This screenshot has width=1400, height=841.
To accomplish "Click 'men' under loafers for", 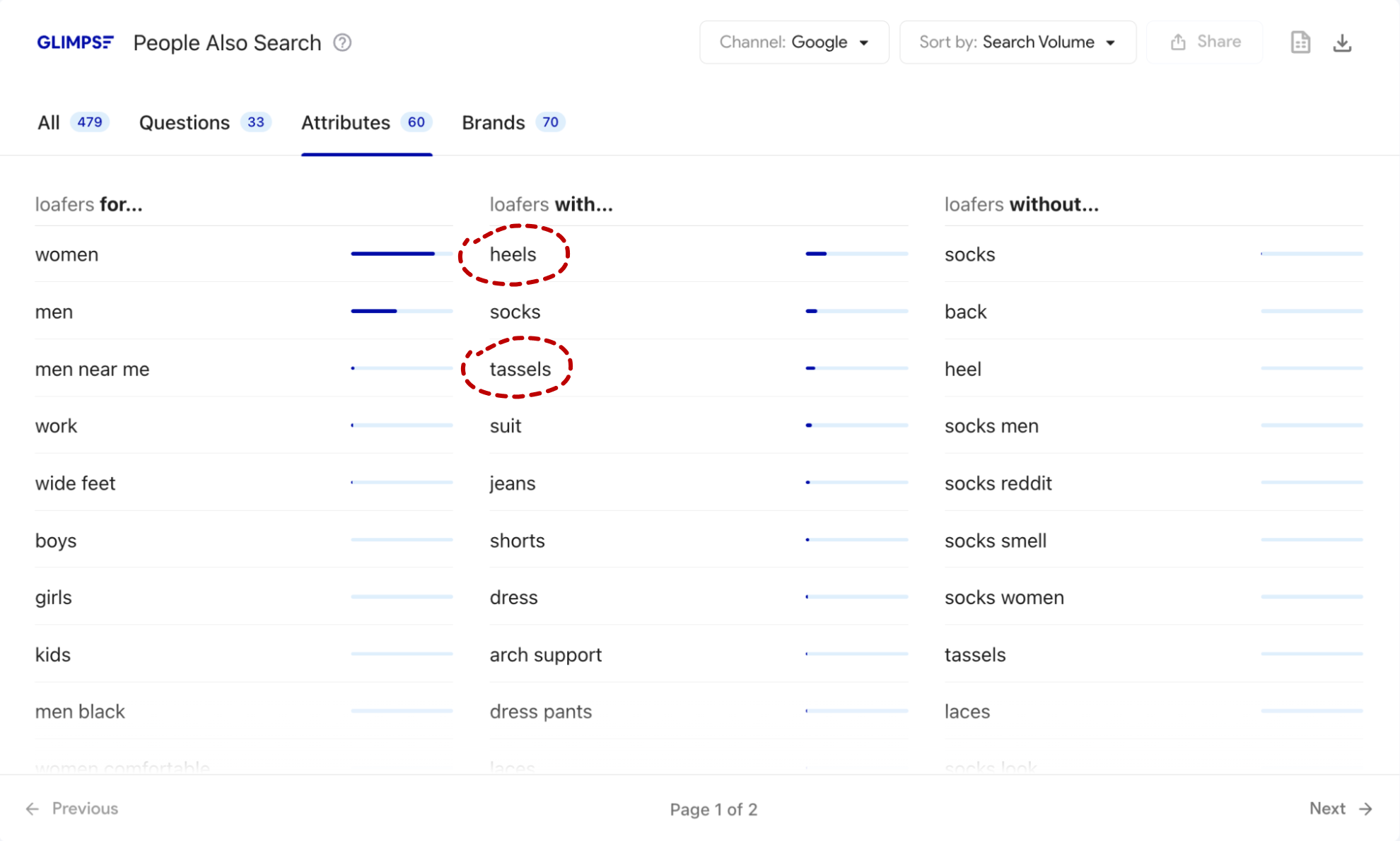I will [x=54, y=312].
